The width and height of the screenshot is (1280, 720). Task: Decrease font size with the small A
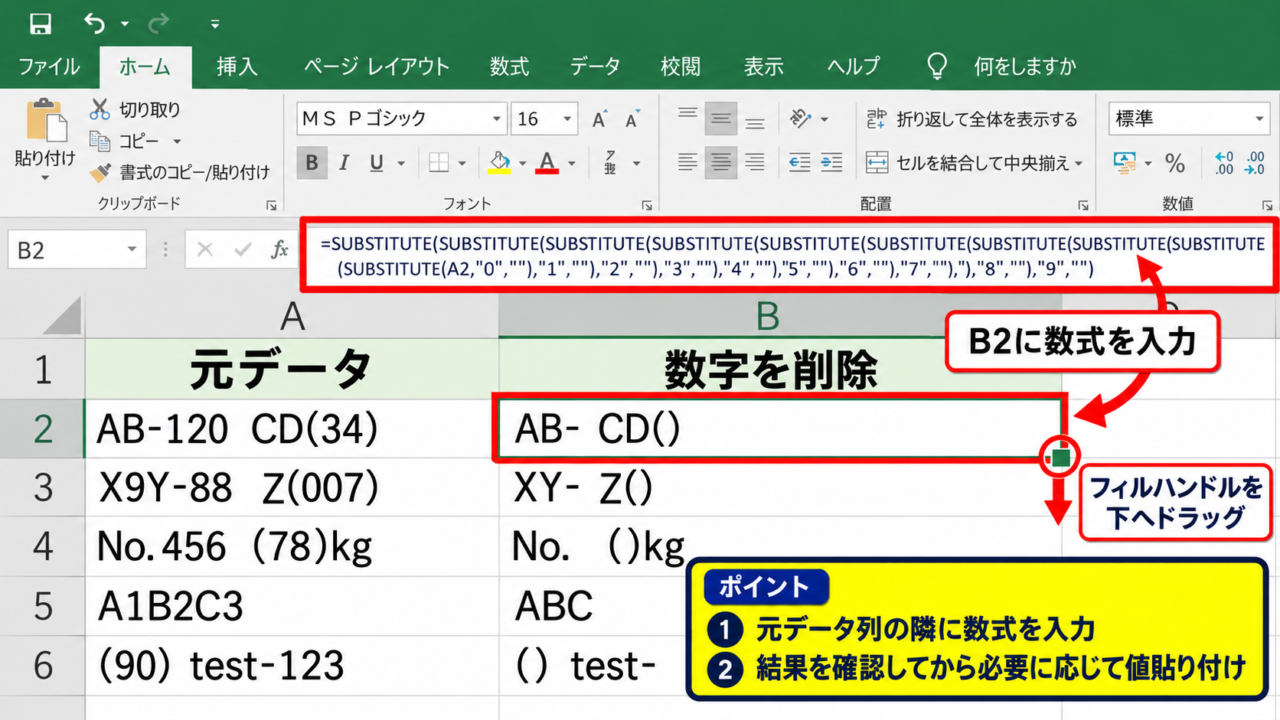click(632, 120)
